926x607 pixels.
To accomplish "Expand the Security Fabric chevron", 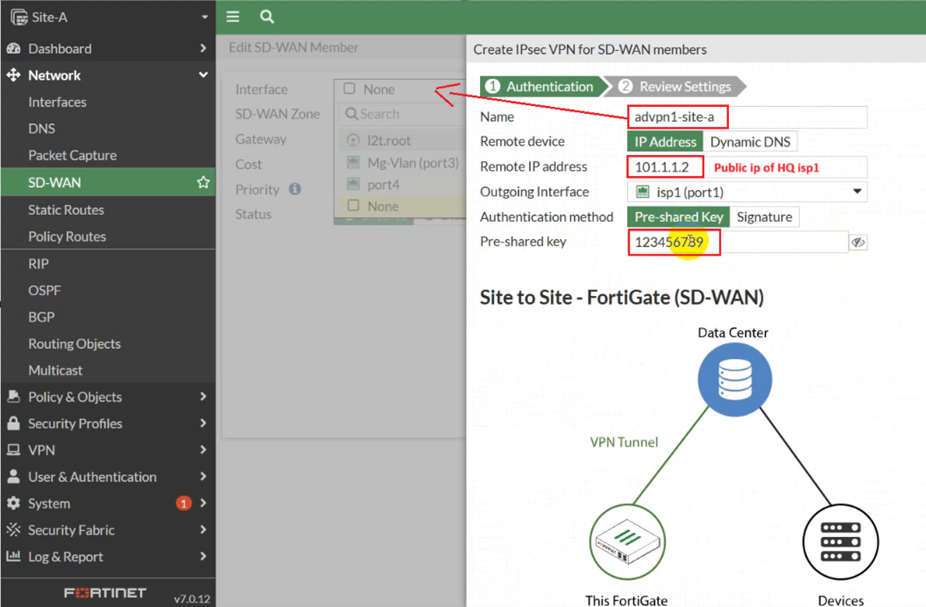I will 203,530.
